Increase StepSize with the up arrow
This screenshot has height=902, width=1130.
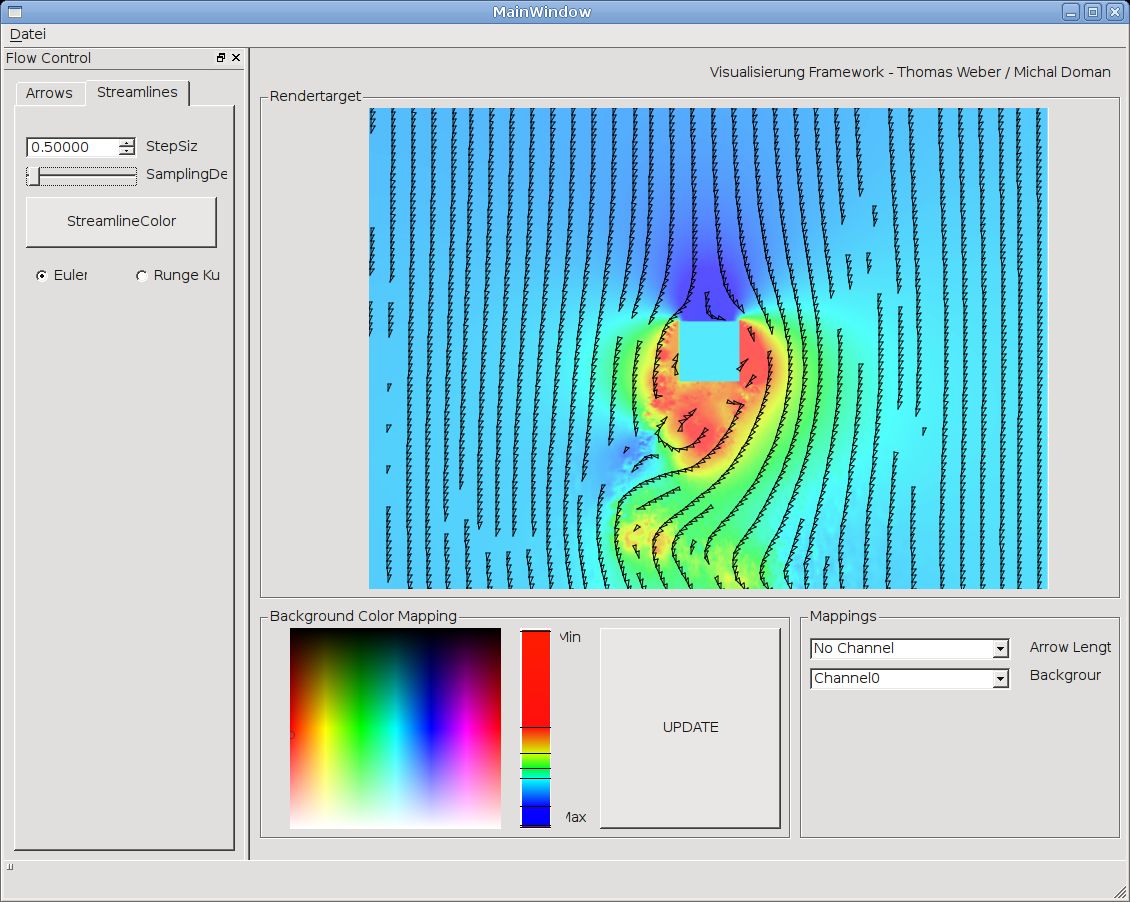(x=126, y=143)
